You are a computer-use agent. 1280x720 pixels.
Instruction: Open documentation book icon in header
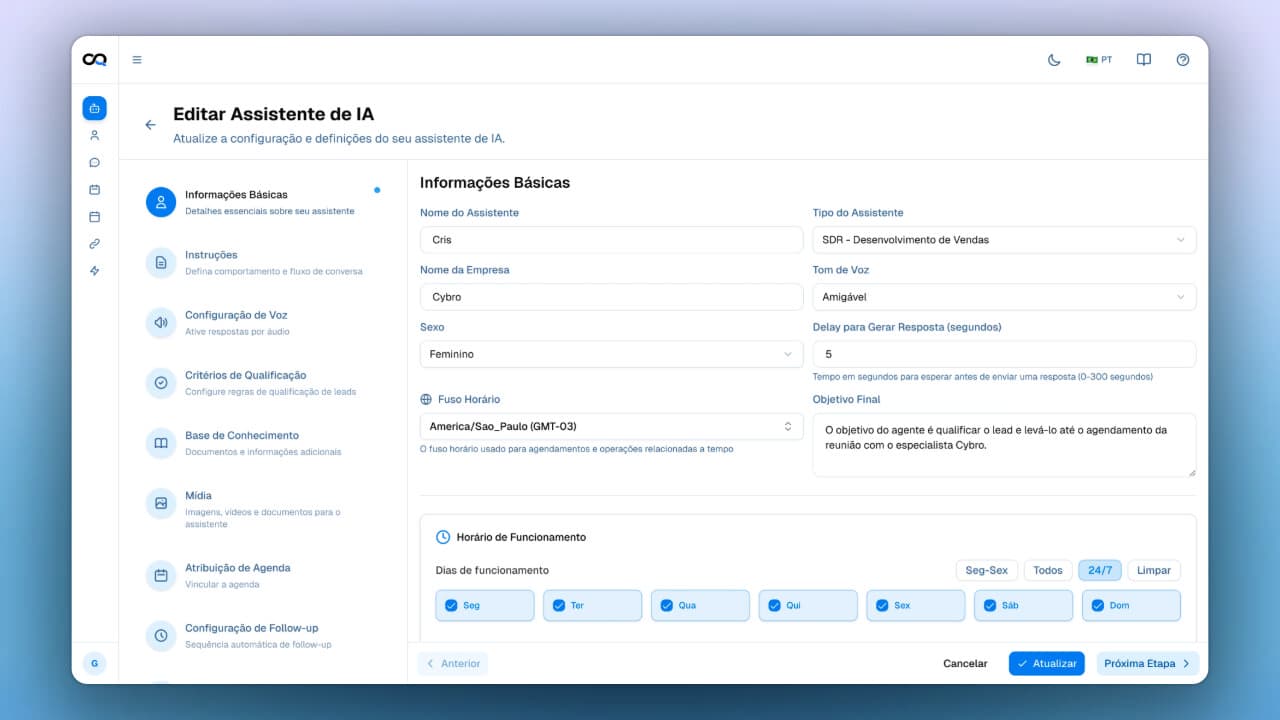coord(1143,60)
